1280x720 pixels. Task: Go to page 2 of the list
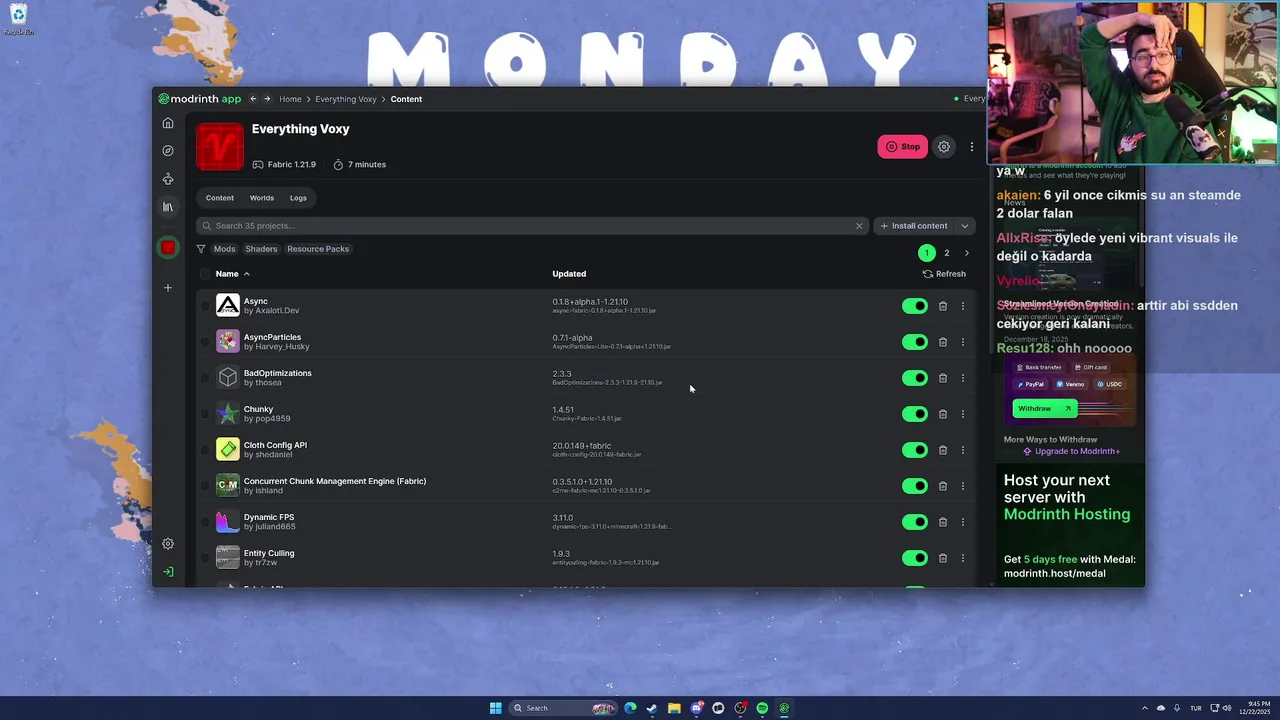pos(947,253)
